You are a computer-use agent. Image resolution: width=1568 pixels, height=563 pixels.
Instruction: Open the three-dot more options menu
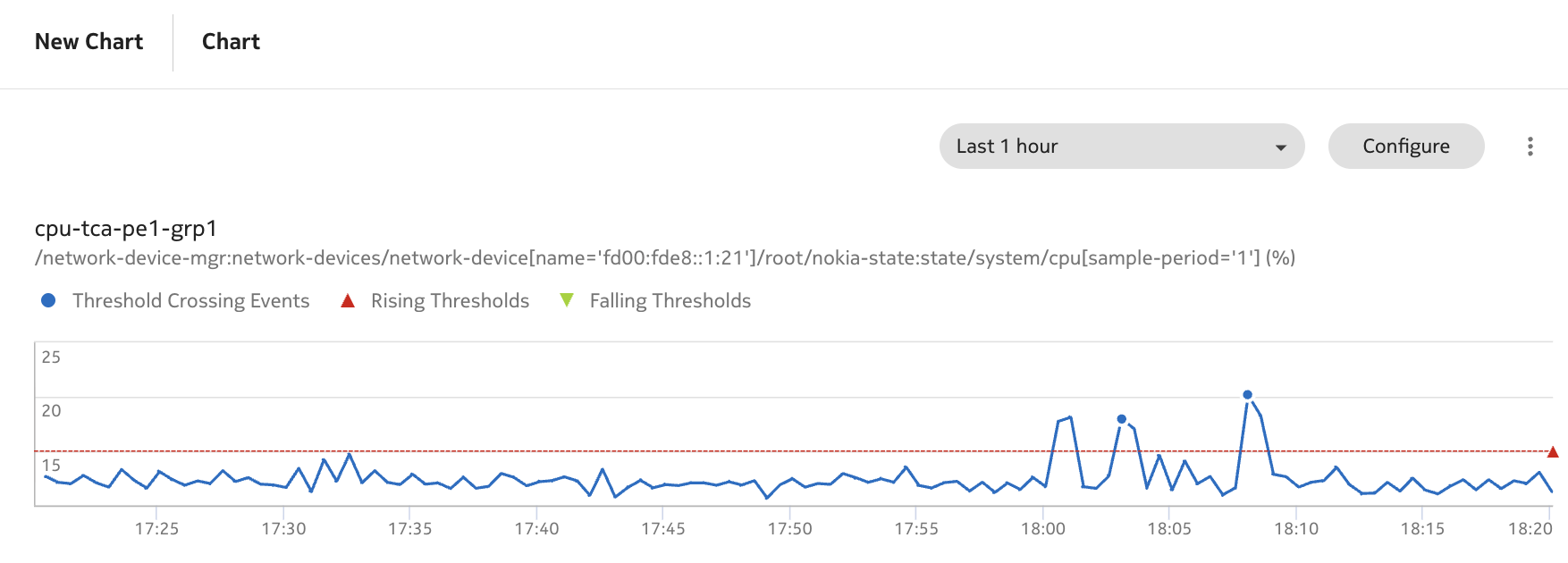click(x=1530, y=147)
